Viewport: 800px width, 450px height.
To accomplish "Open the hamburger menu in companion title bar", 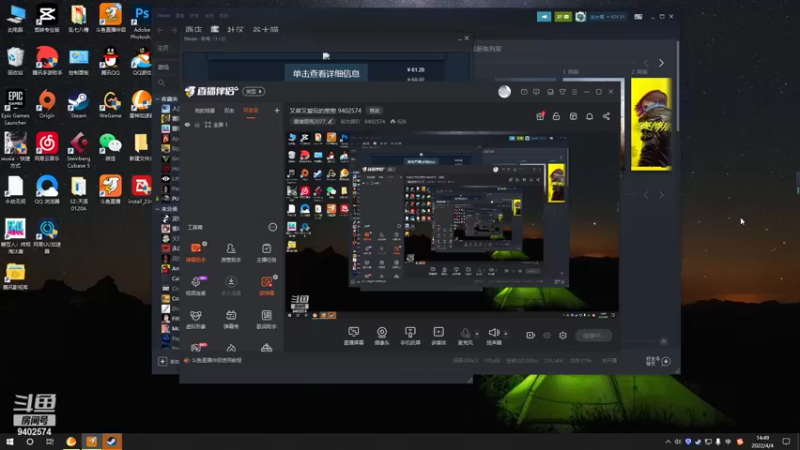I will pos(574,92).
